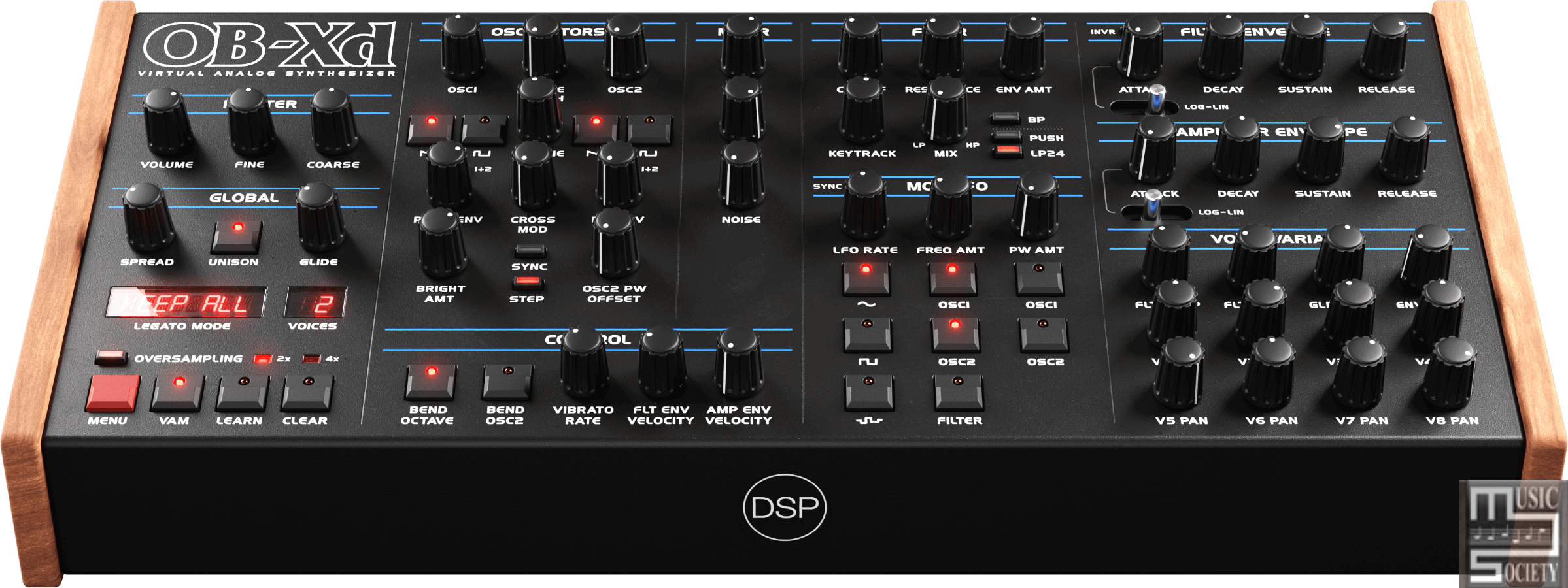Flip the amplifier envelope LOG-LIN switch
The image size is (1568, 588).
point(1152,206)
